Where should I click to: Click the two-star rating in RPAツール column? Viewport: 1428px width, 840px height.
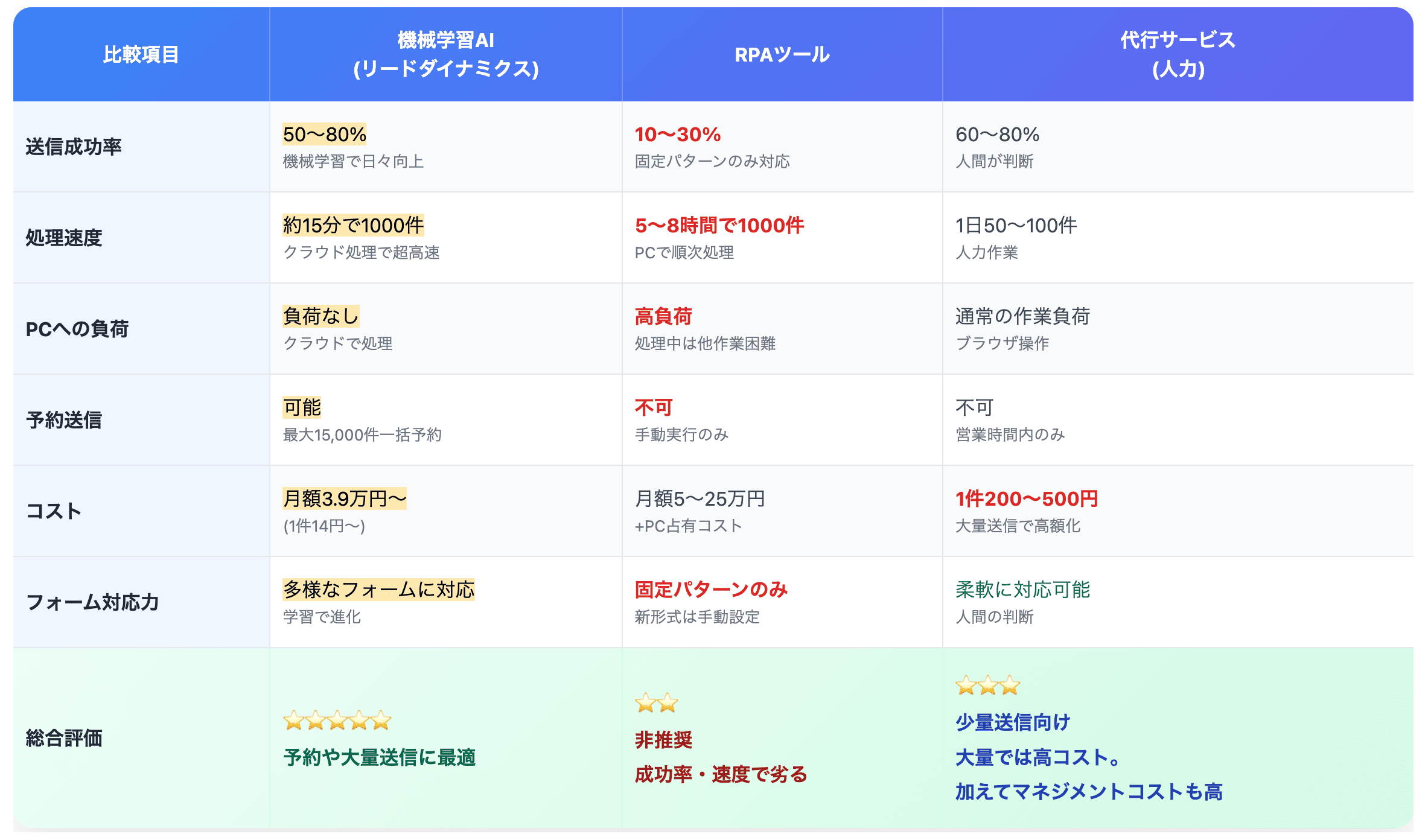[x=655, y=704]
